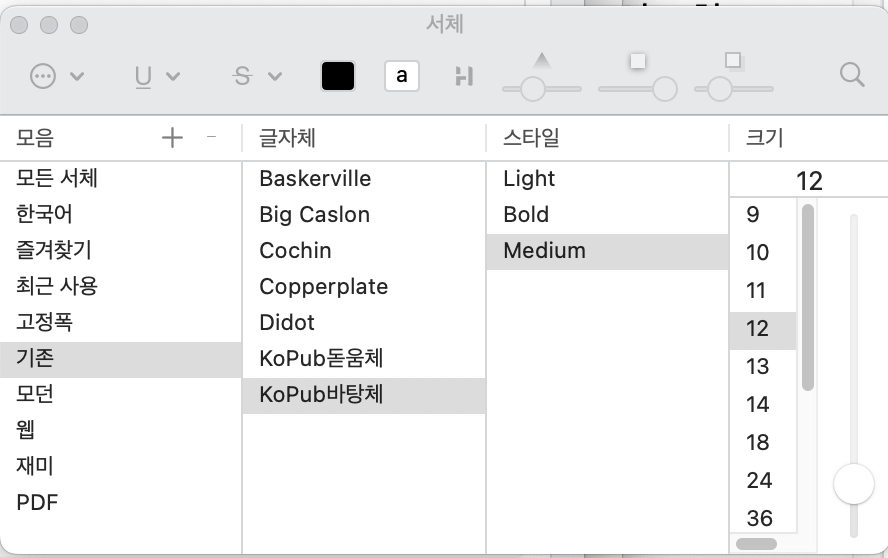Set font size to 36

click(x=763, y=518)
